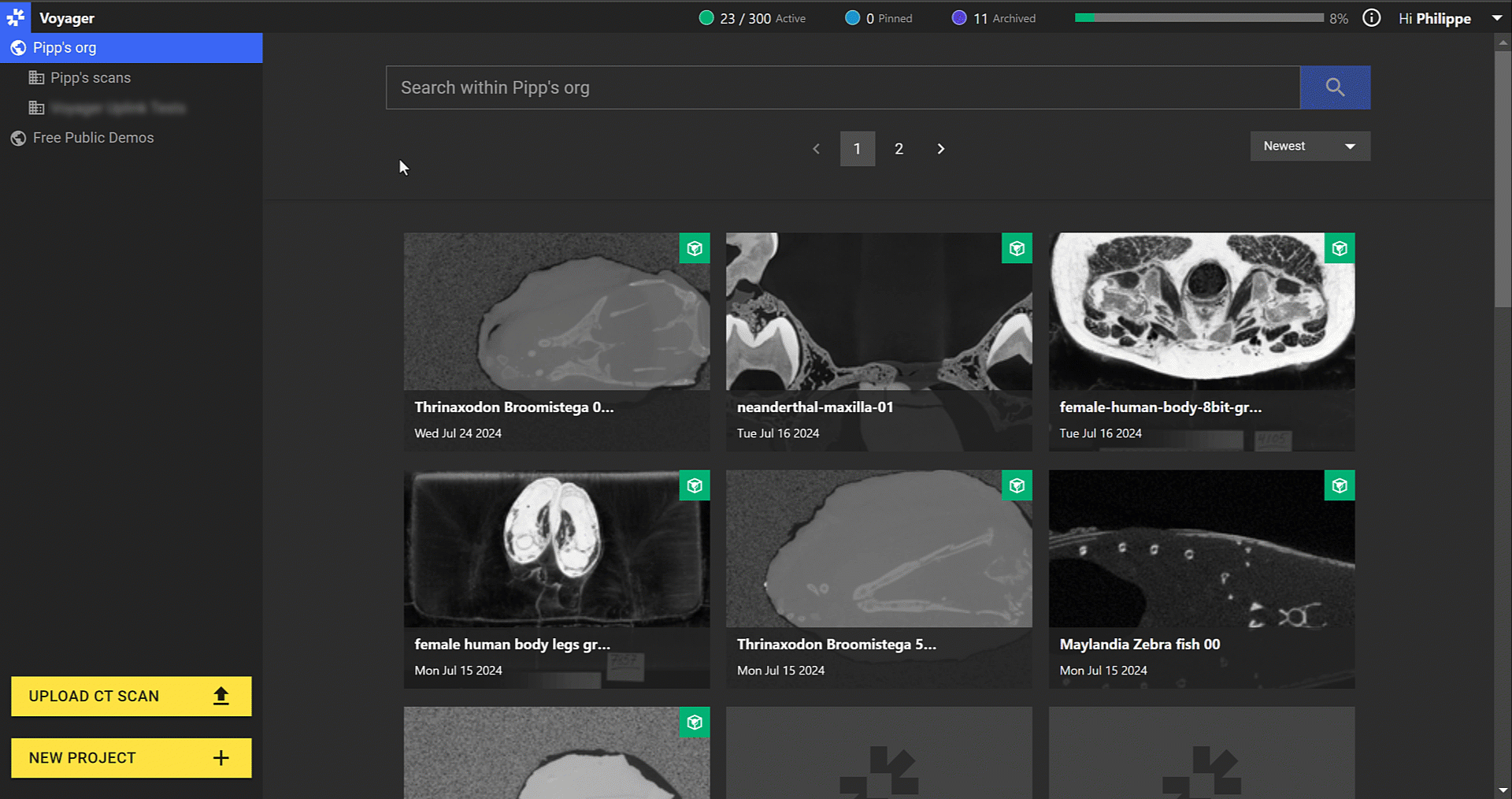Click the green Active status dot
This screenshot has width=1512, height=799.
[706, 18]
